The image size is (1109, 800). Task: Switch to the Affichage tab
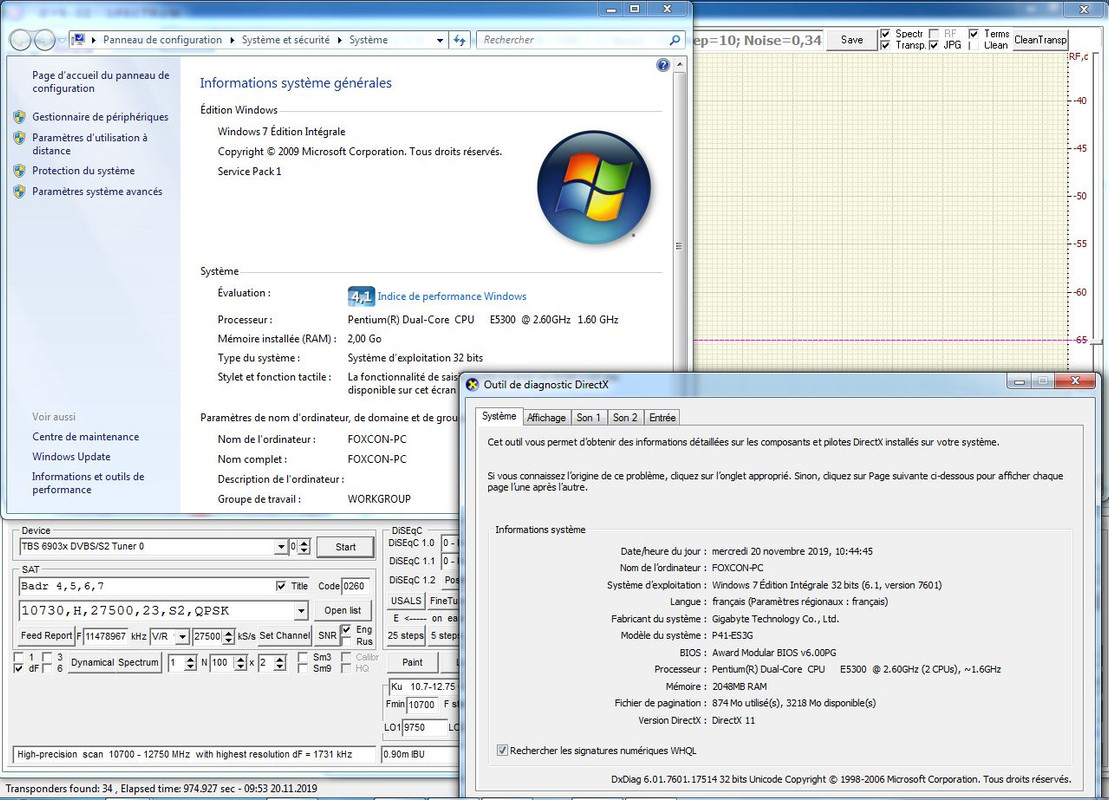546,417
